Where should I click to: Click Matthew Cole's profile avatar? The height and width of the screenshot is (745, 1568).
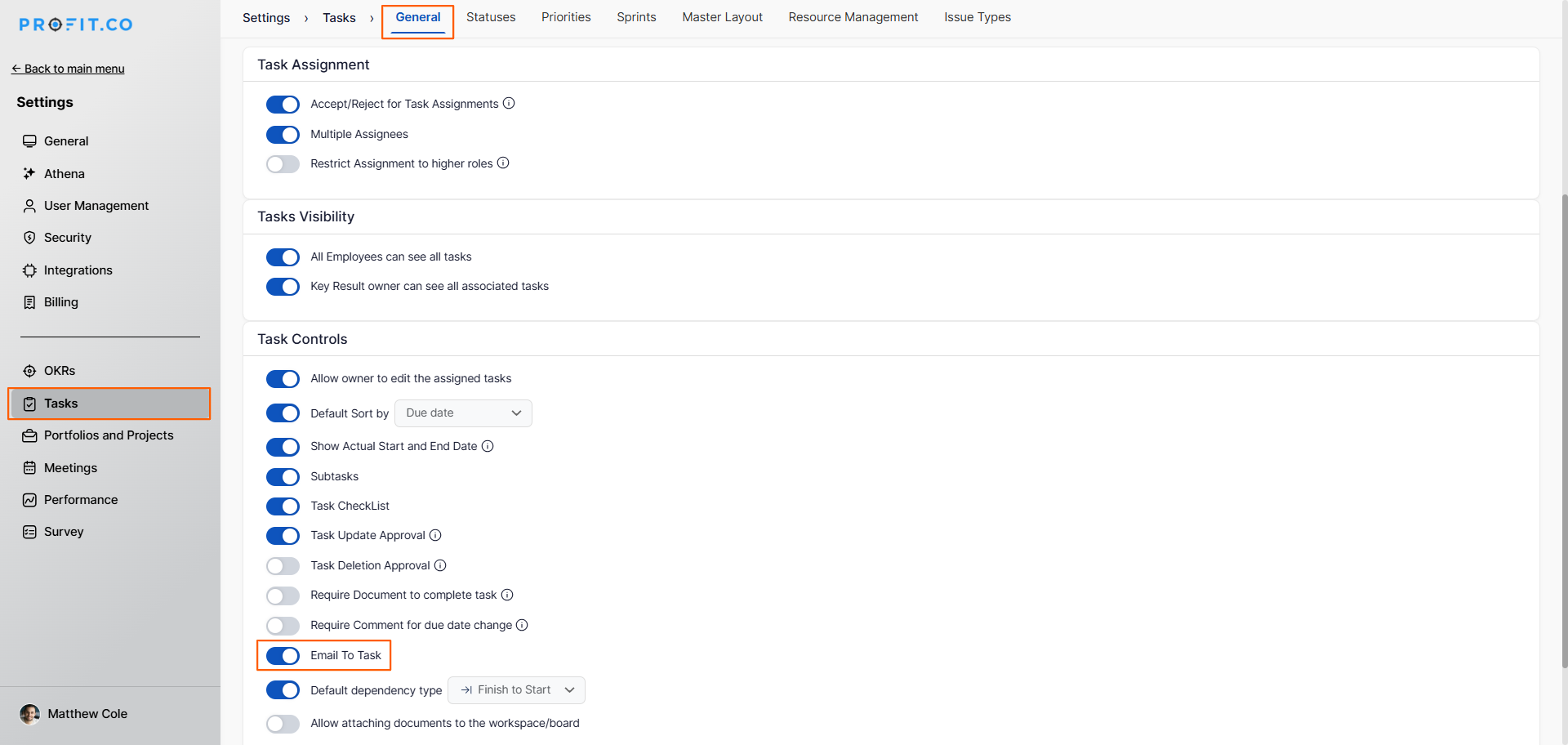coord(30,714)
